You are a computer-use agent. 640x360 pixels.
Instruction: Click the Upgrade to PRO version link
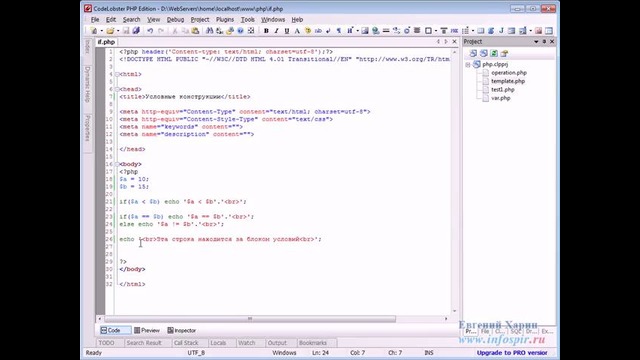[x=512, y=353]
